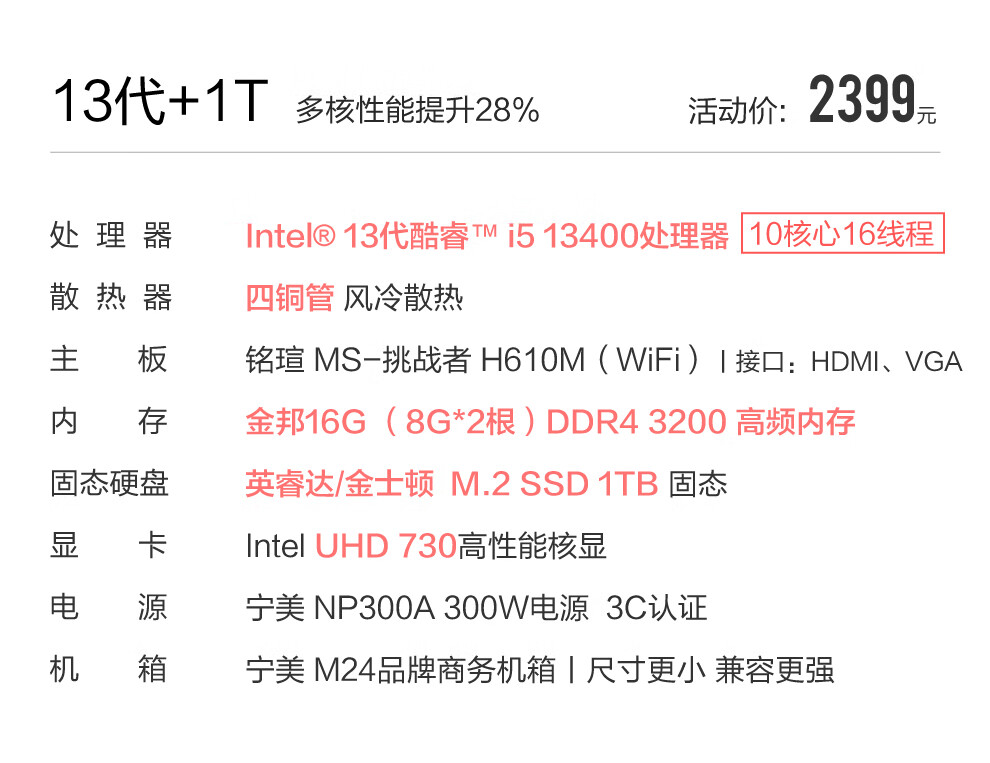This screenshot has width=990, height=763.
Task: Click the 散热器 row label
Action: pyautogui.click(x=110, y=297)
